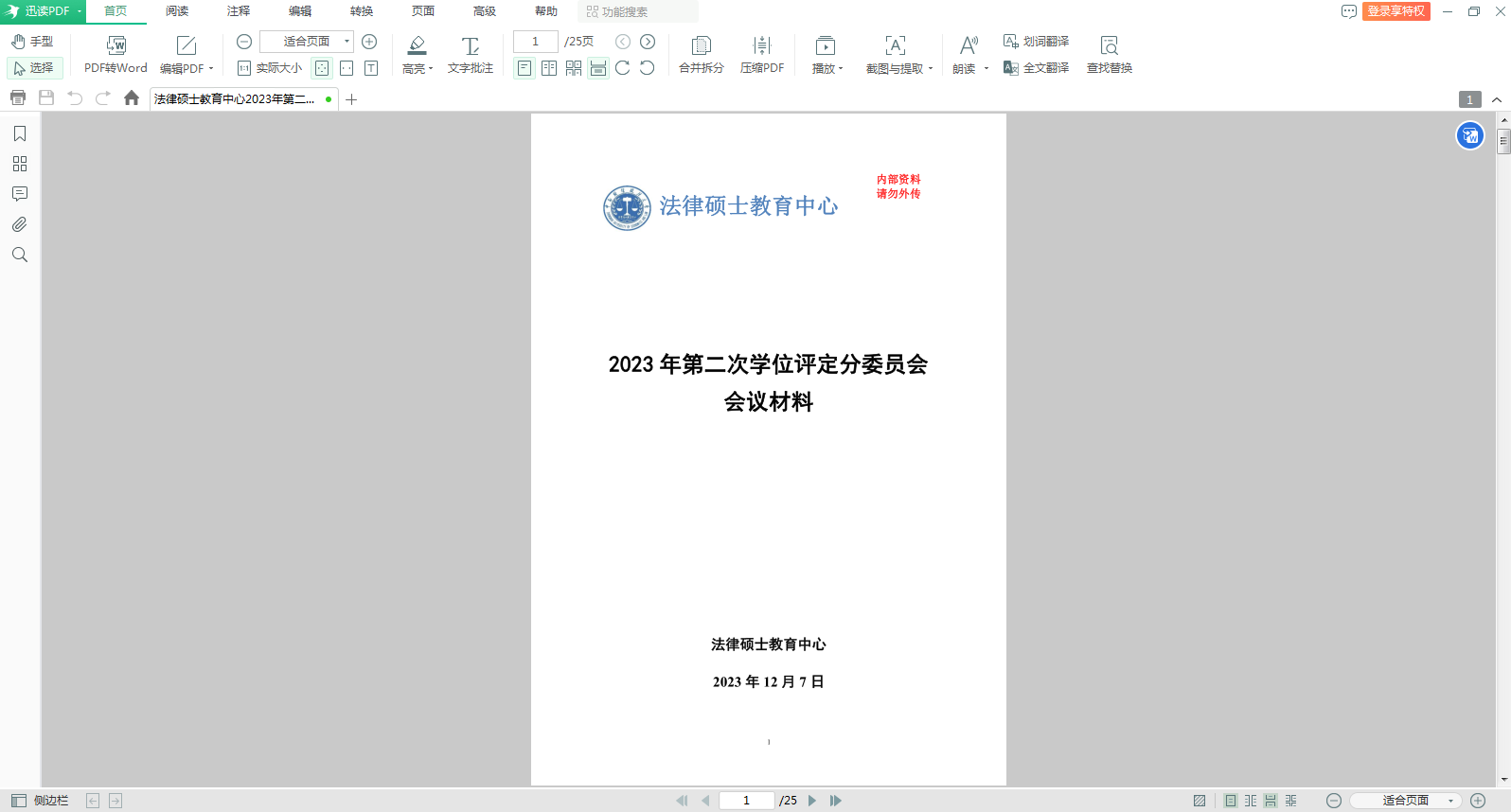Click the print icon in quick toolbar

pyautogui.click(x=18, y=97)
